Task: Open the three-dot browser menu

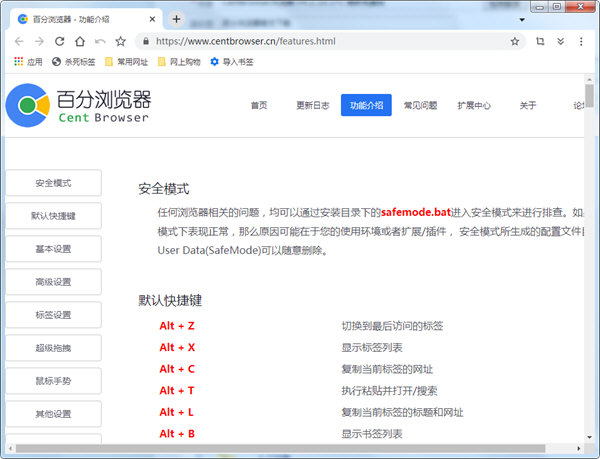Action: pos(581,41)
